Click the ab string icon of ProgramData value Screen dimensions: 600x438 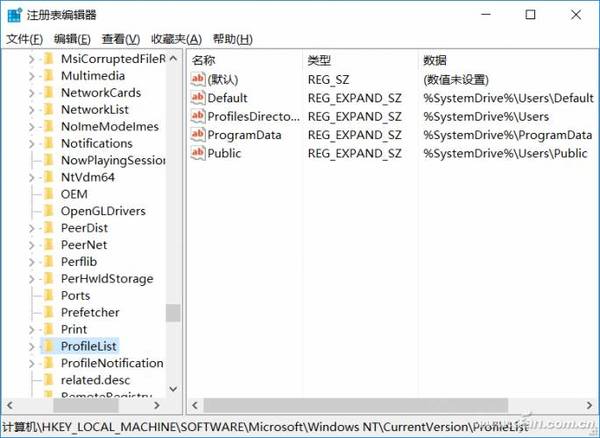198,135
